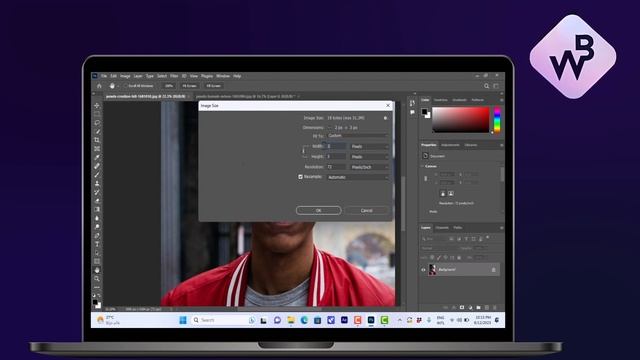
Task: Click the delete layer trash icon
Action: pyautogui.click(x=495, y=307)
